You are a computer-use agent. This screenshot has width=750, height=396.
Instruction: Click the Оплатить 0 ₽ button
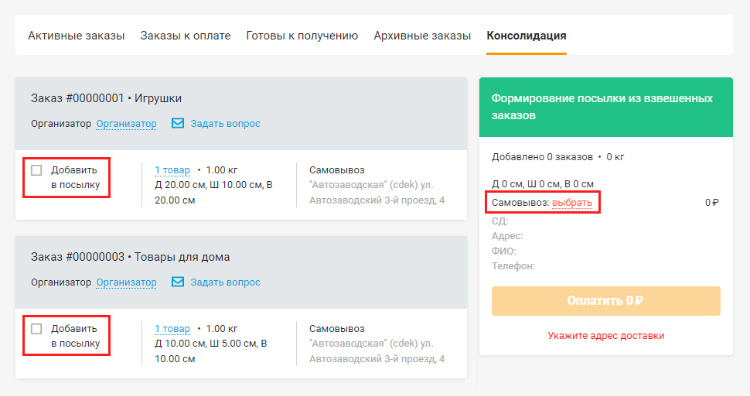606,301
